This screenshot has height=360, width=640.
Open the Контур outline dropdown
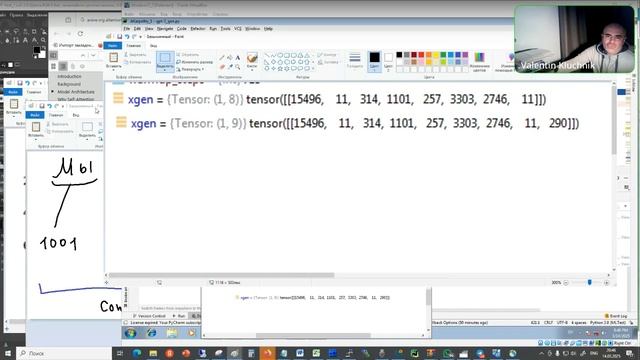pos(327,55)
